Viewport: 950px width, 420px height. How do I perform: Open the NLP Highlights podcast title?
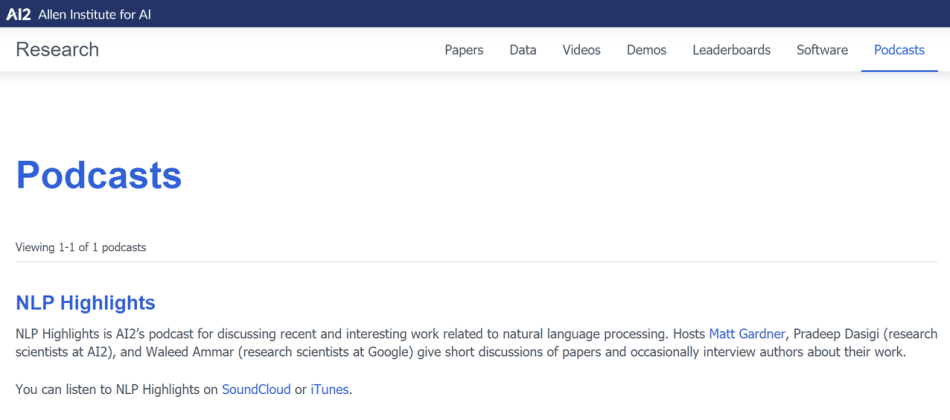[x=85, y=303]
